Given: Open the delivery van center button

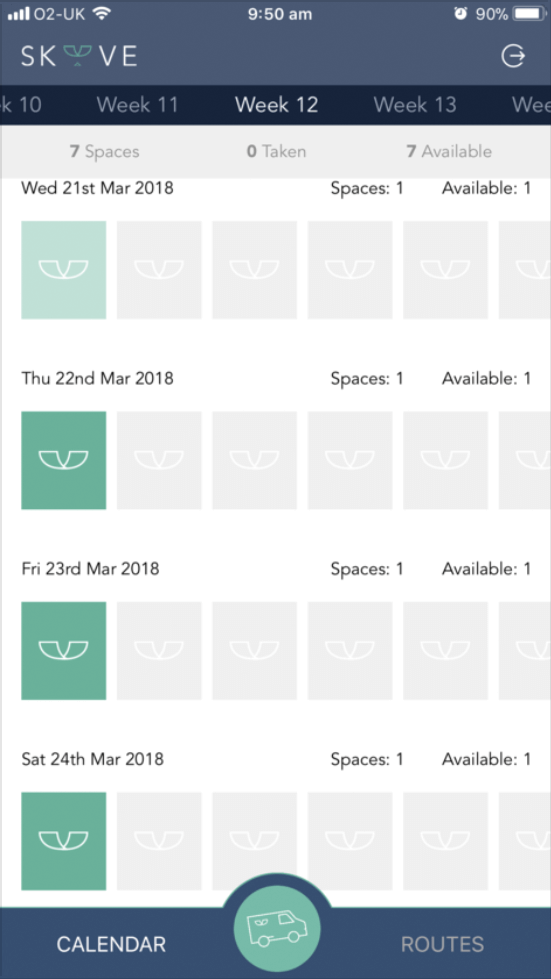Looking at the screenshot, I should pyautogui.click(x=277, y=927).
